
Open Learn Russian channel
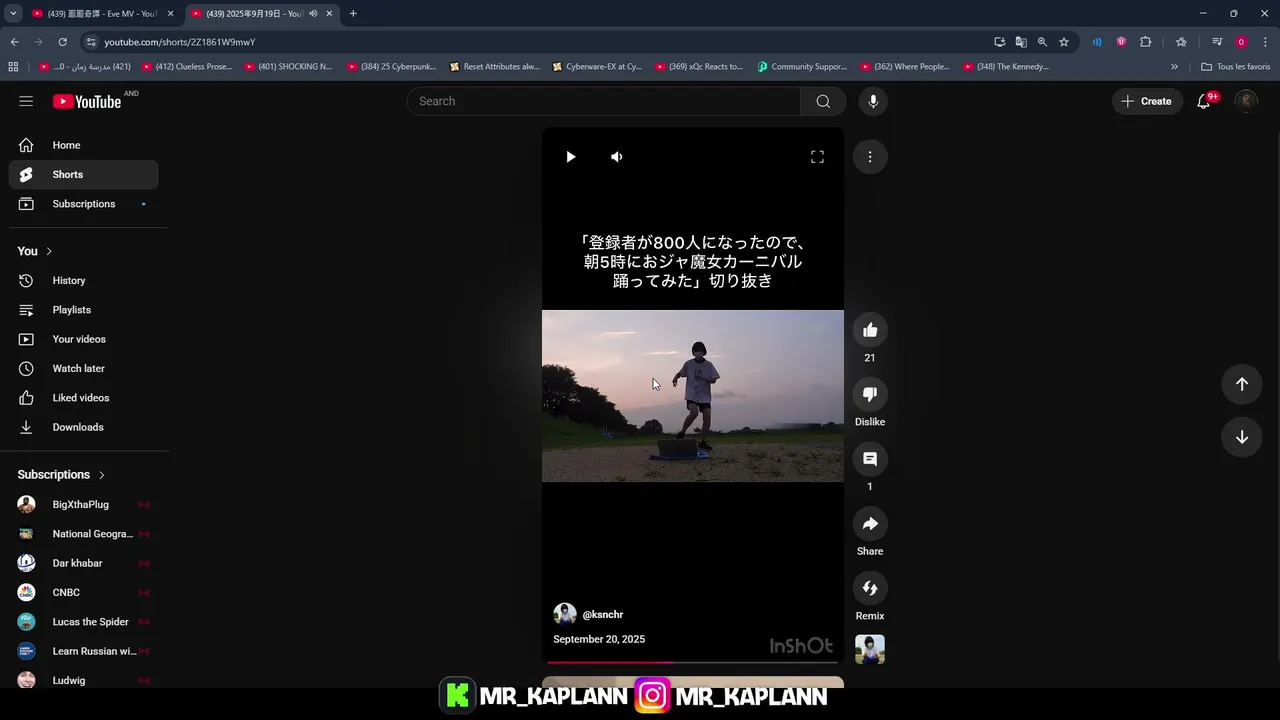pos(84,651)
